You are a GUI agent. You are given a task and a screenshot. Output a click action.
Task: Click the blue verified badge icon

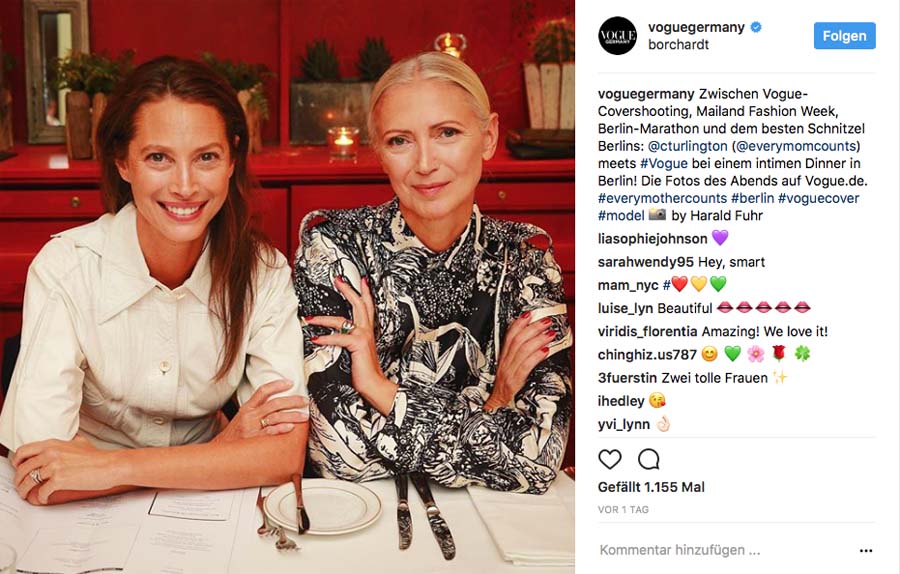click(x=757, y=27)
